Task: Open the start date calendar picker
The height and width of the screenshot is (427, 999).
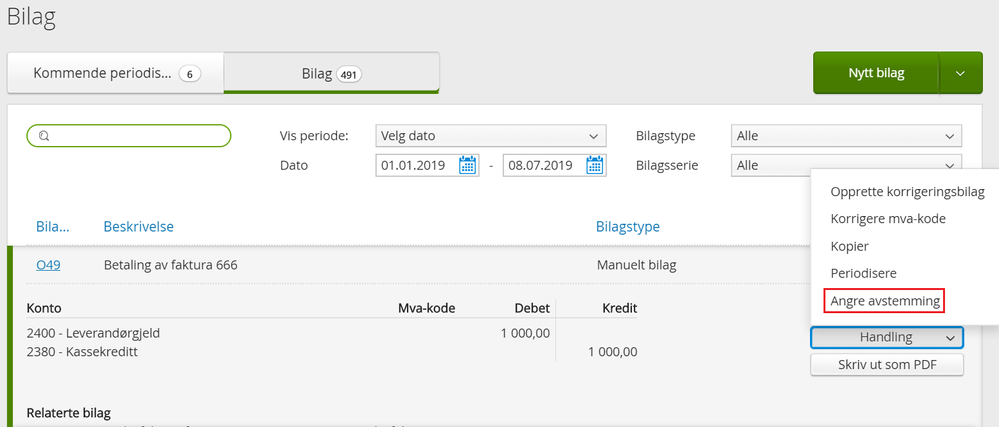Action: [x=468, y=166]
